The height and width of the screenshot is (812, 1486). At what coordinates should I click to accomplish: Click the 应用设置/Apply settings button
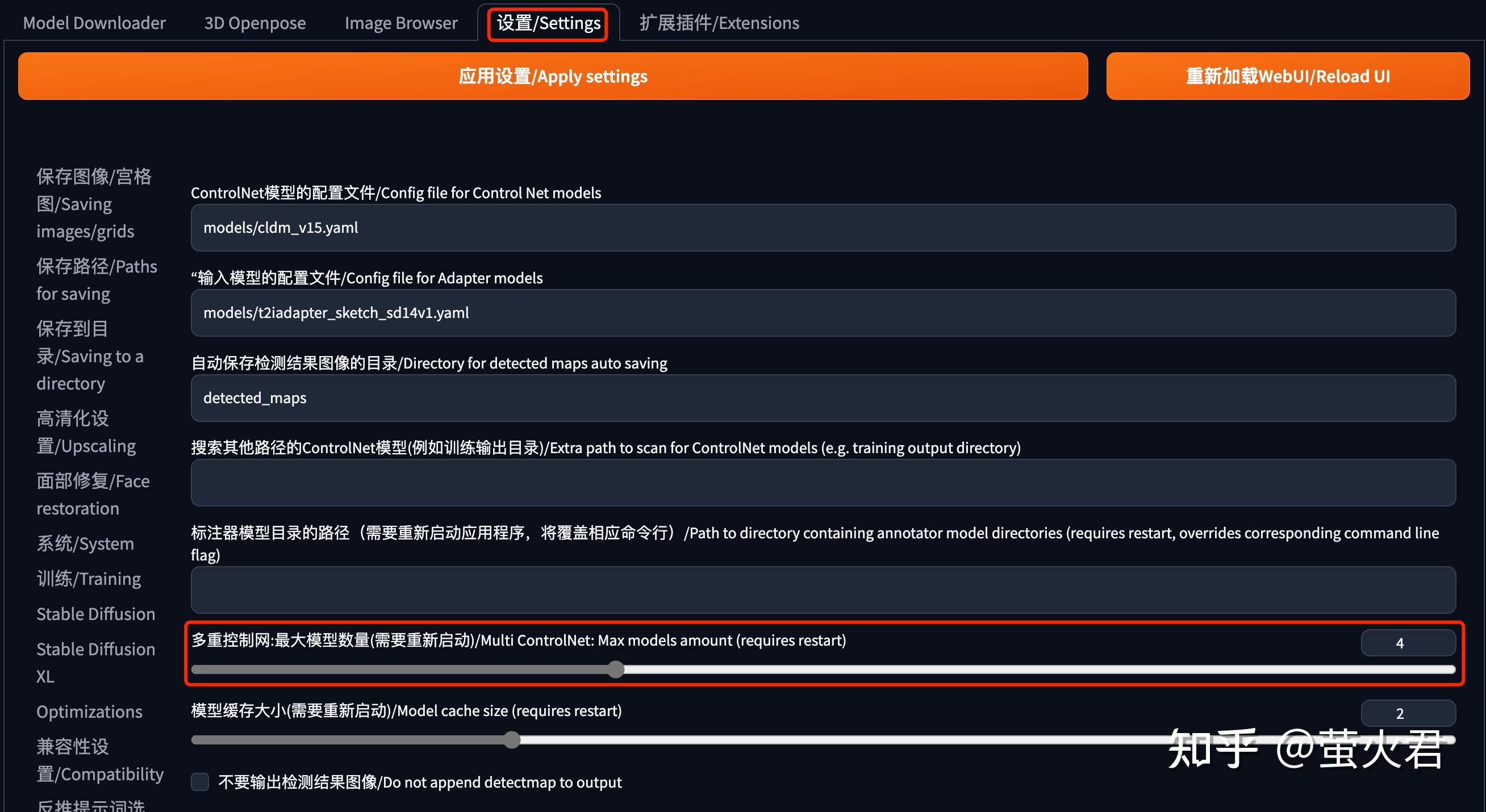pyautogui.click(x=552, y=76)
